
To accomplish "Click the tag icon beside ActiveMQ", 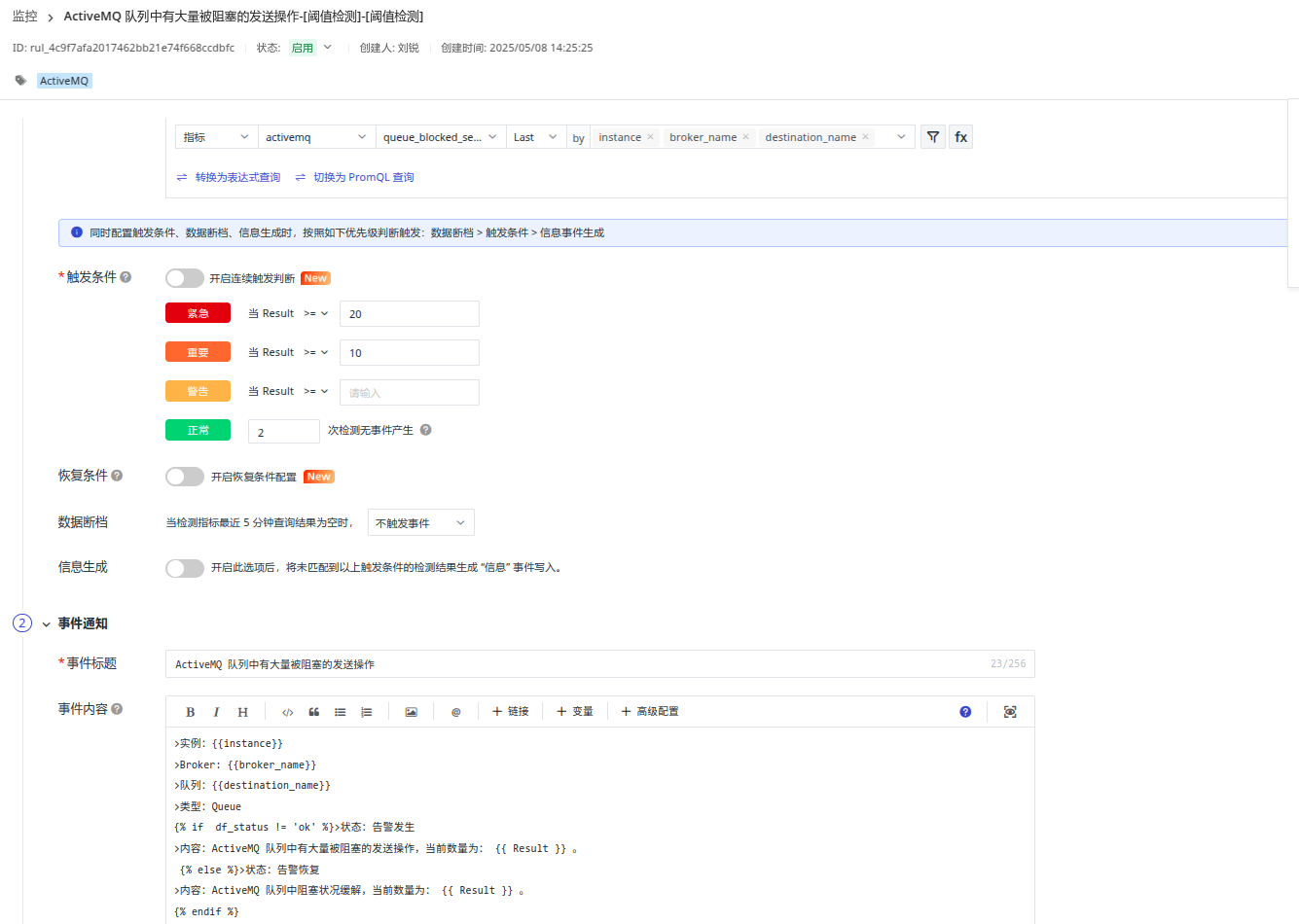I will click(20, 81).
